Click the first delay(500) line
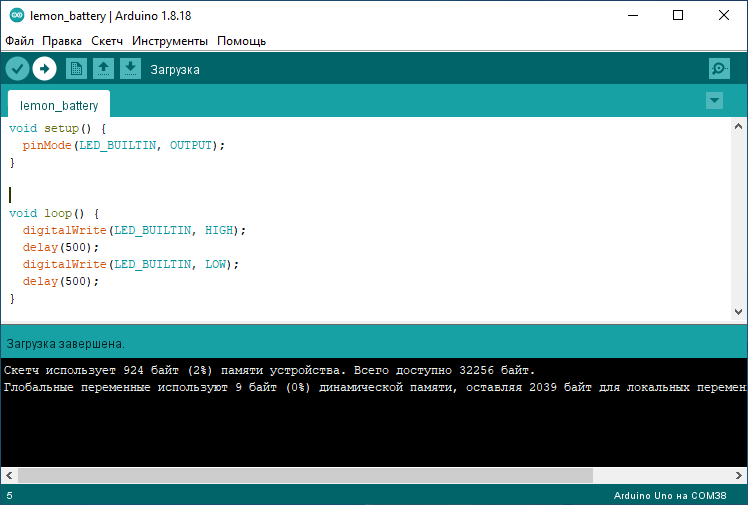 (x=61, y=247)
